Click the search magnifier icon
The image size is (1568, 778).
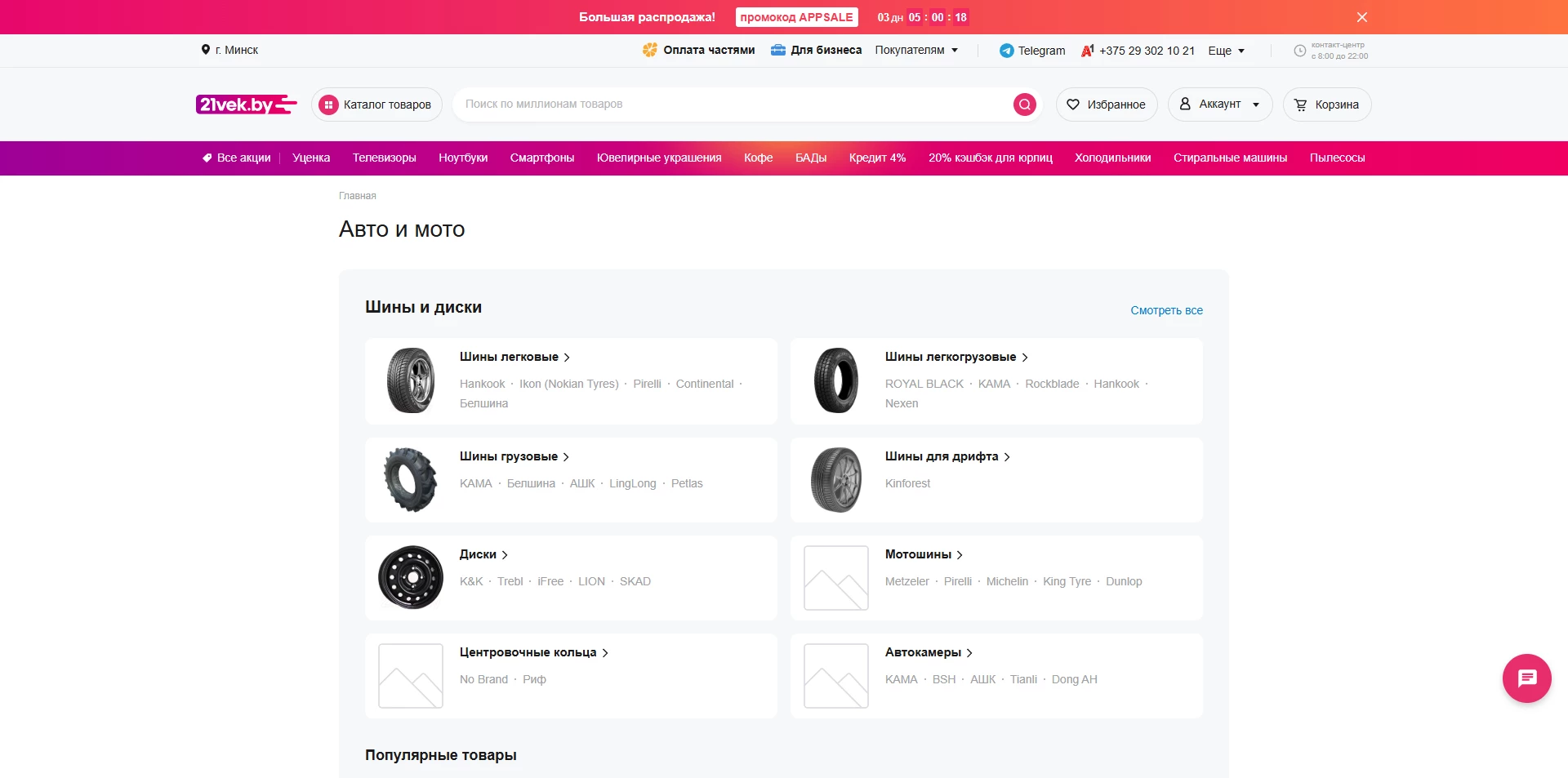pos(1024,104)
